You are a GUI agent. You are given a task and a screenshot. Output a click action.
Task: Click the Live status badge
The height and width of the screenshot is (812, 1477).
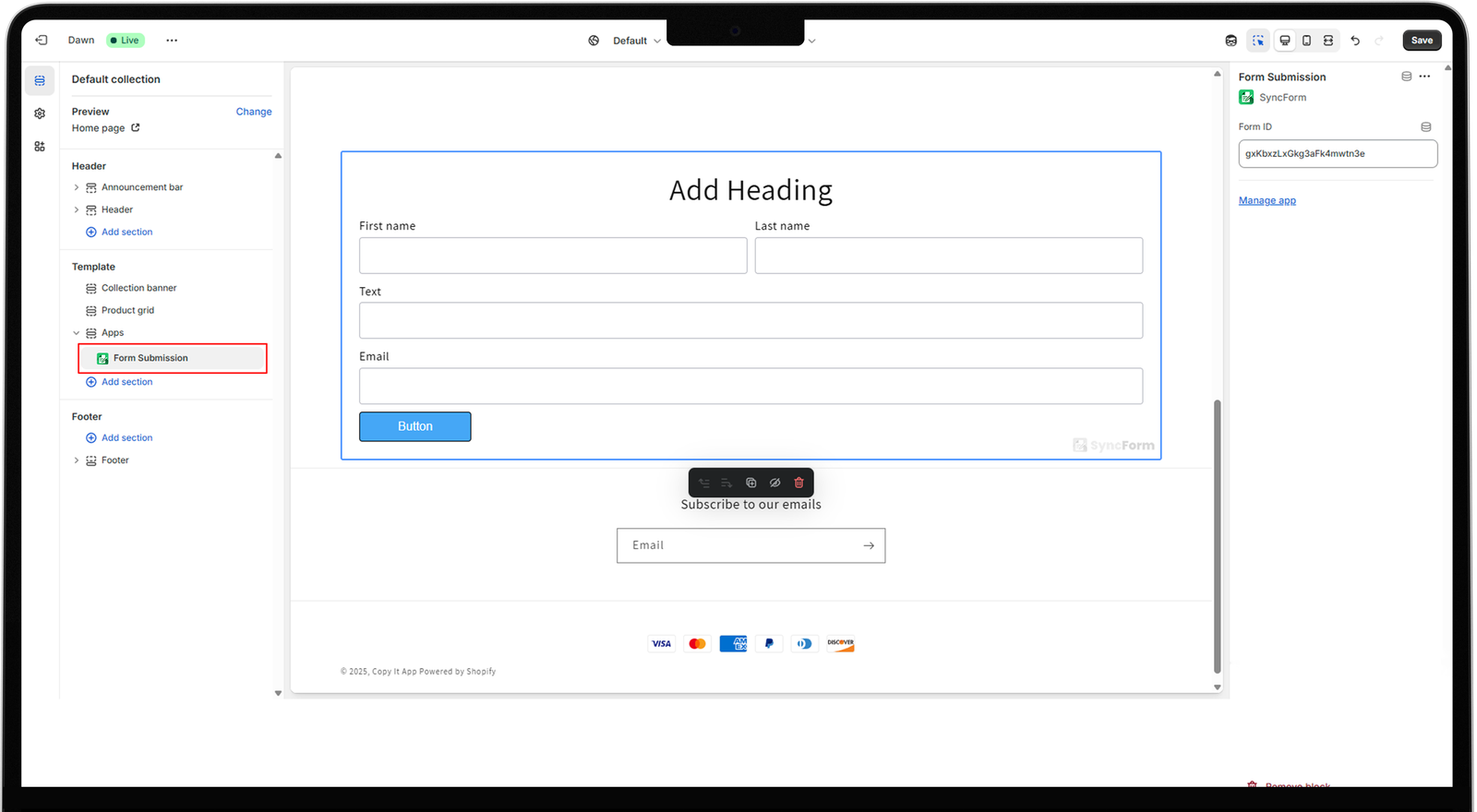(x=125, y=41)
